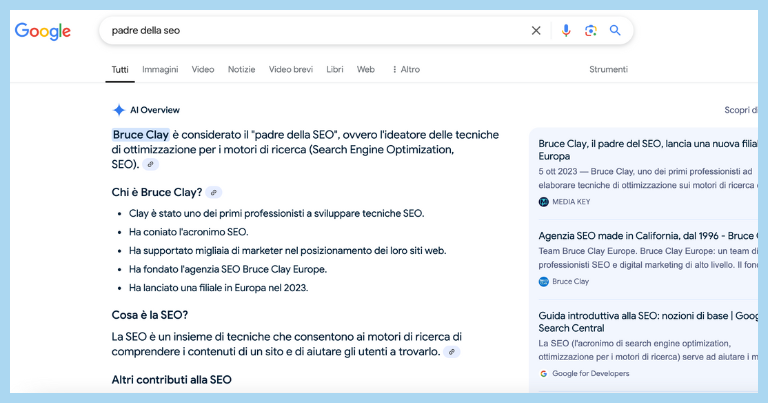This screenshot has width=768, height=403.
Task: Click the 'MEDIA KEY' source name
Action: click(x=571, y=202)
